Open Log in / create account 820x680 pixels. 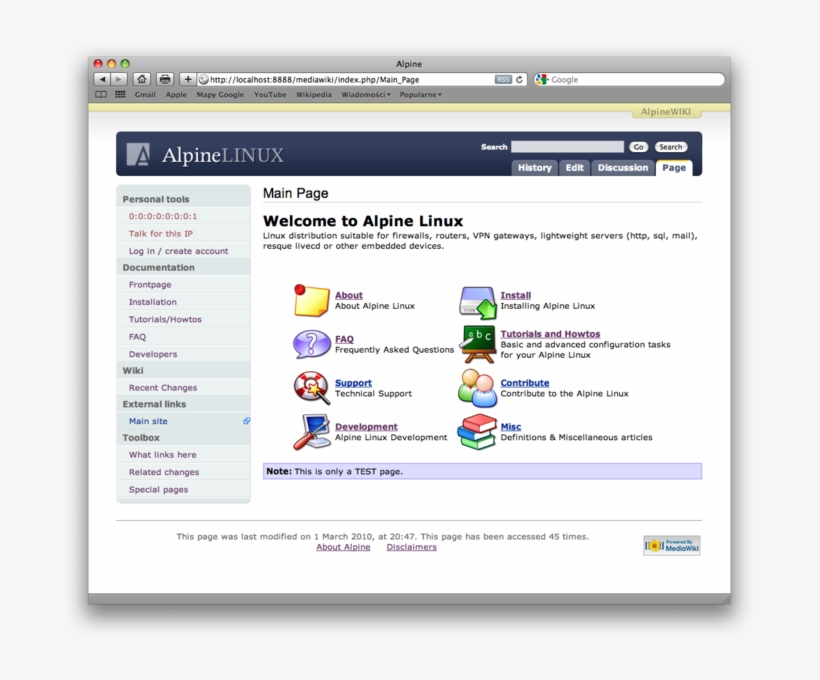(178, 251)
